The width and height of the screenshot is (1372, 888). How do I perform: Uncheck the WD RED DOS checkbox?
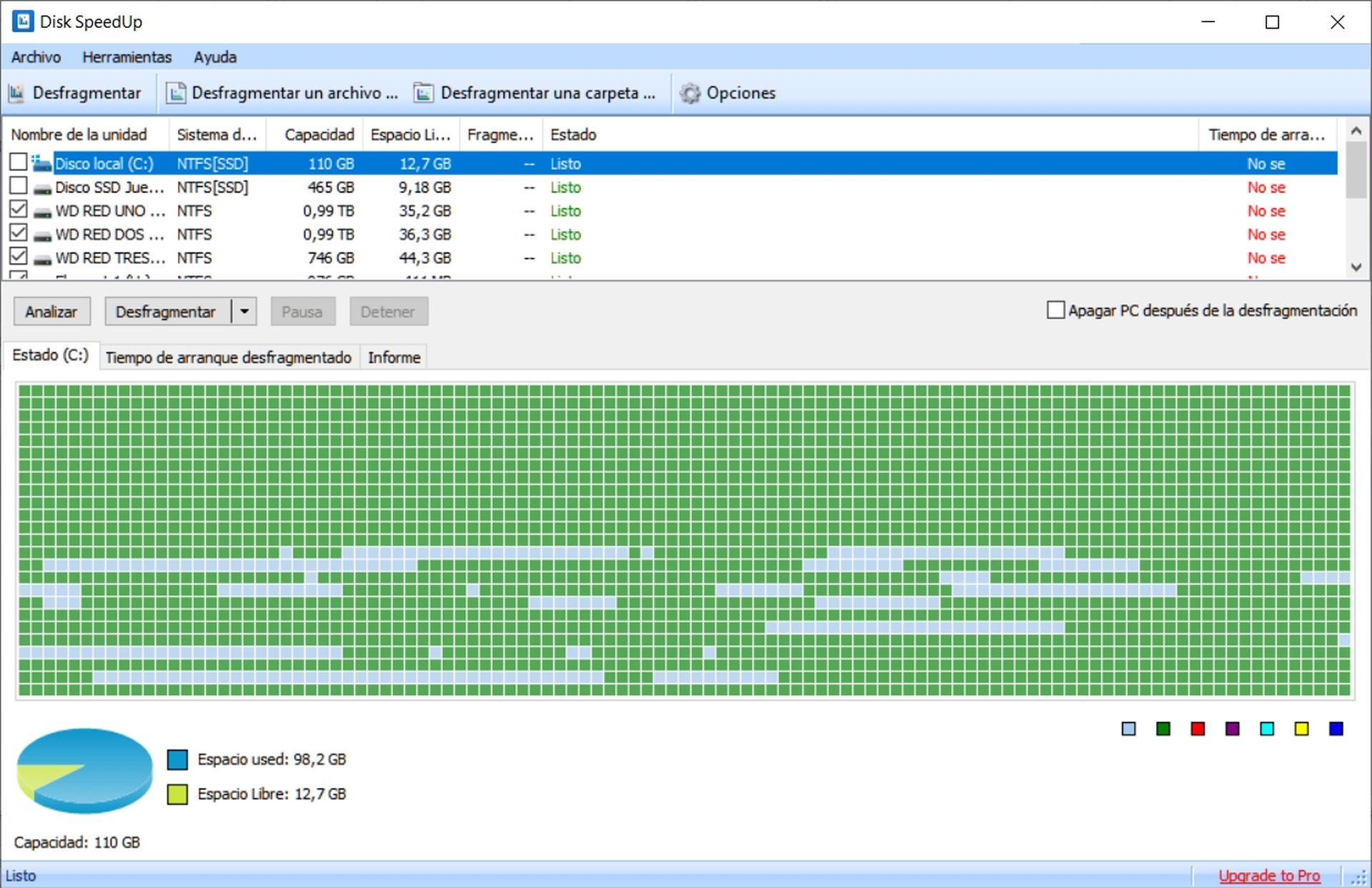[x=19, y=233]
